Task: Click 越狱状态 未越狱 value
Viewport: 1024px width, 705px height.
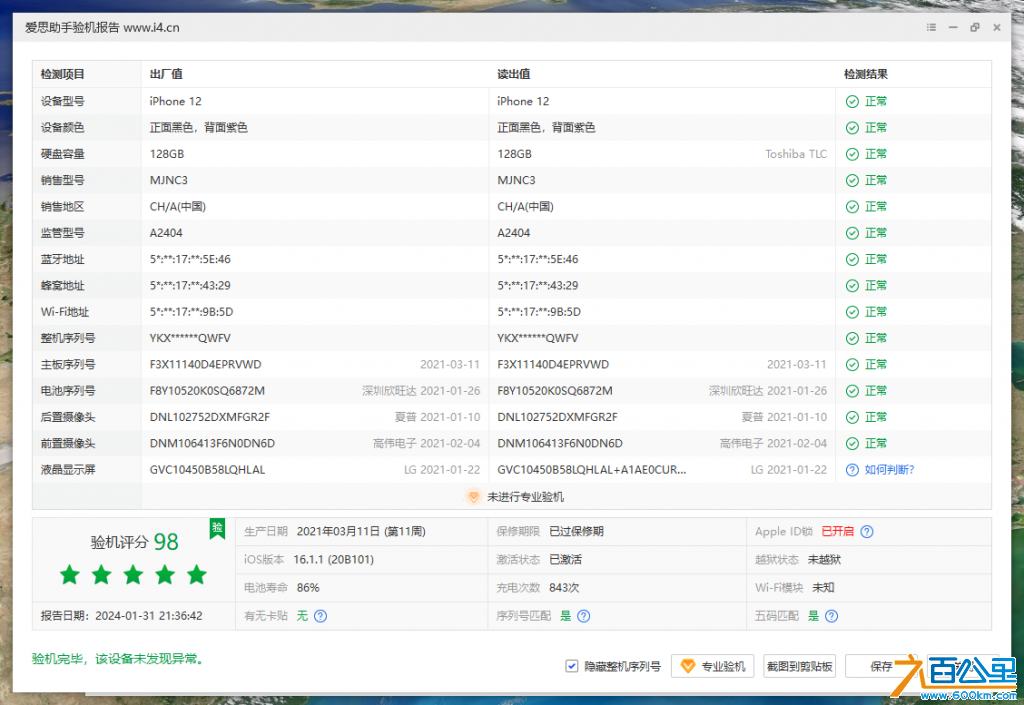Action: click(x=824, y=559)
